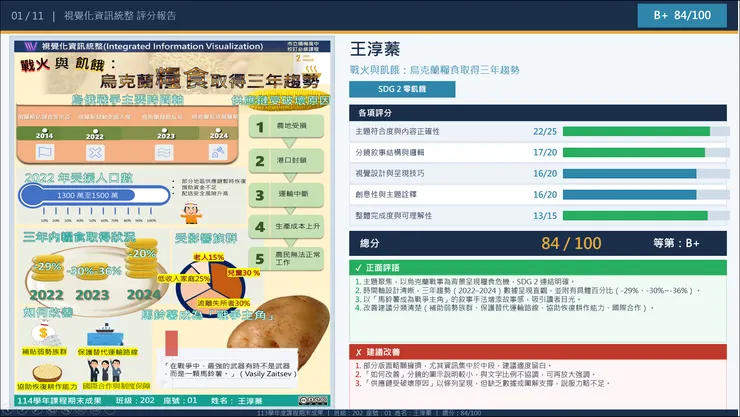Click the wave icon under year 2023

point(164,152)
